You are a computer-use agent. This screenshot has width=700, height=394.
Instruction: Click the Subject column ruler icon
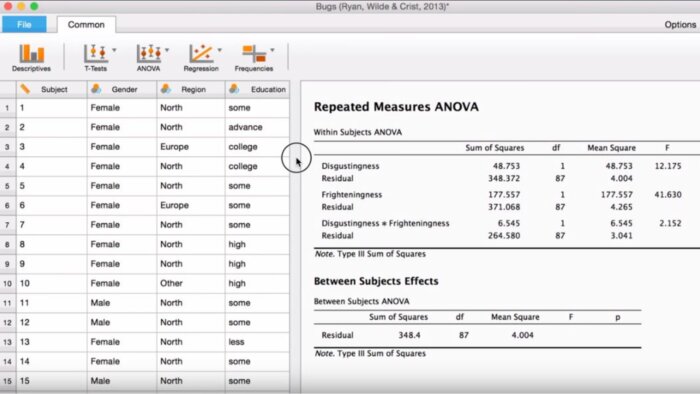tap(25, 89)
